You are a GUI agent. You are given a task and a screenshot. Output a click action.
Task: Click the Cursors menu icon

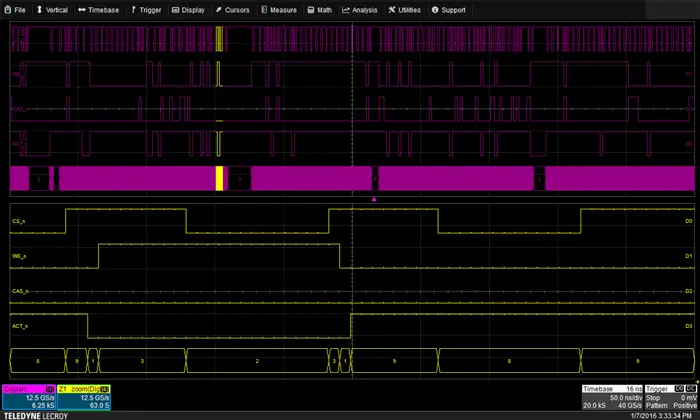point(219,10)
